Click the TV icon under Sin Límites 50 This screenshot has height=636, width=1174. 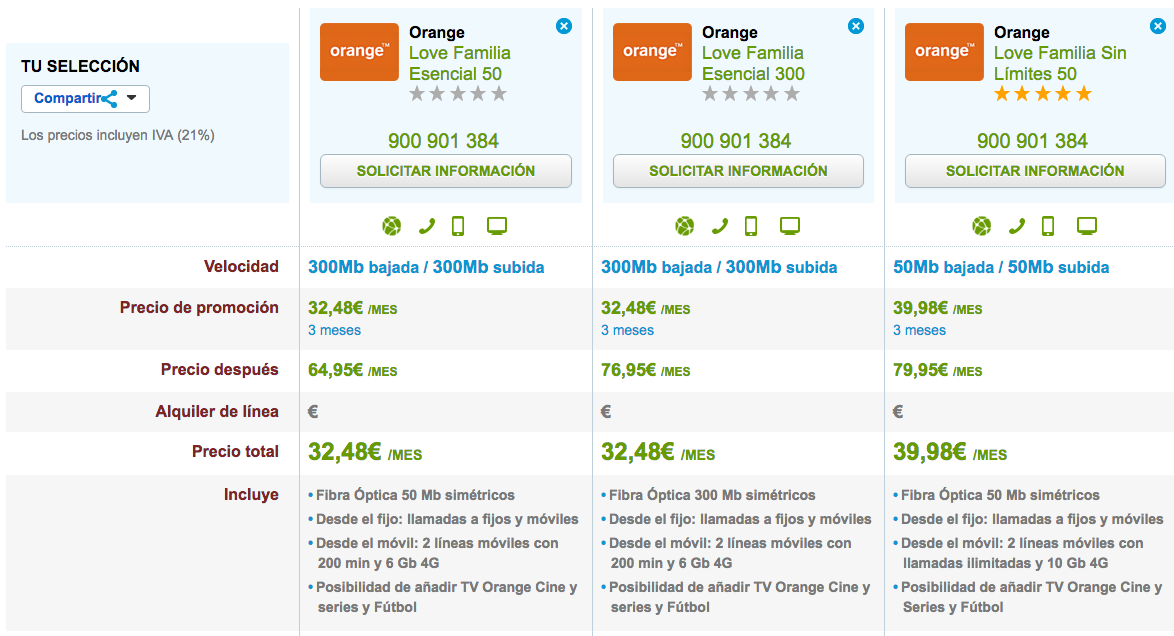[x=1087, y=226]
